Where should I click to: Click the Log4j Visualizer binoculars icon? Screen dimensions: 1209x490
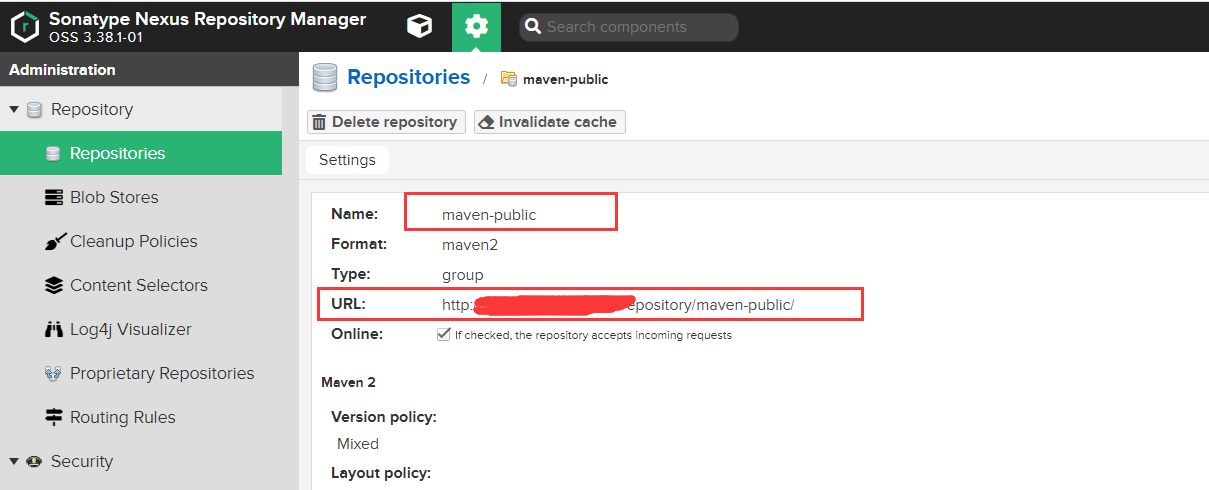54,329
